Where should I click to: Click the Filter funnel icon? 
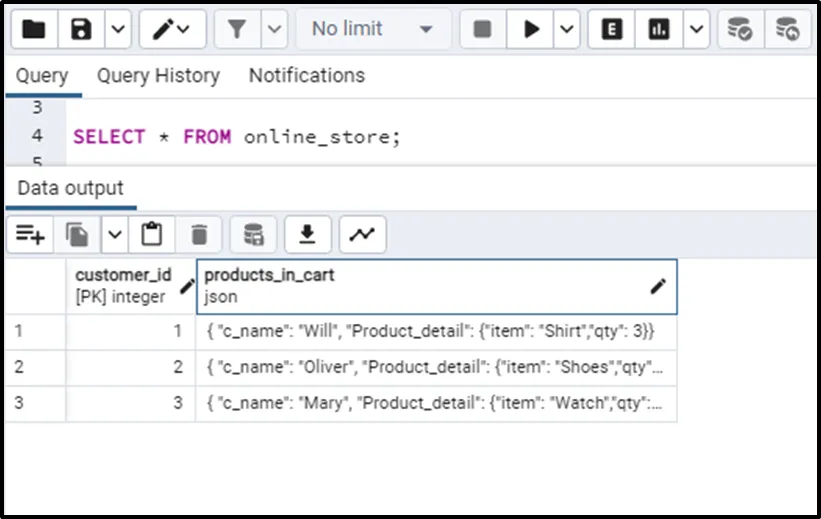[237, 30]
